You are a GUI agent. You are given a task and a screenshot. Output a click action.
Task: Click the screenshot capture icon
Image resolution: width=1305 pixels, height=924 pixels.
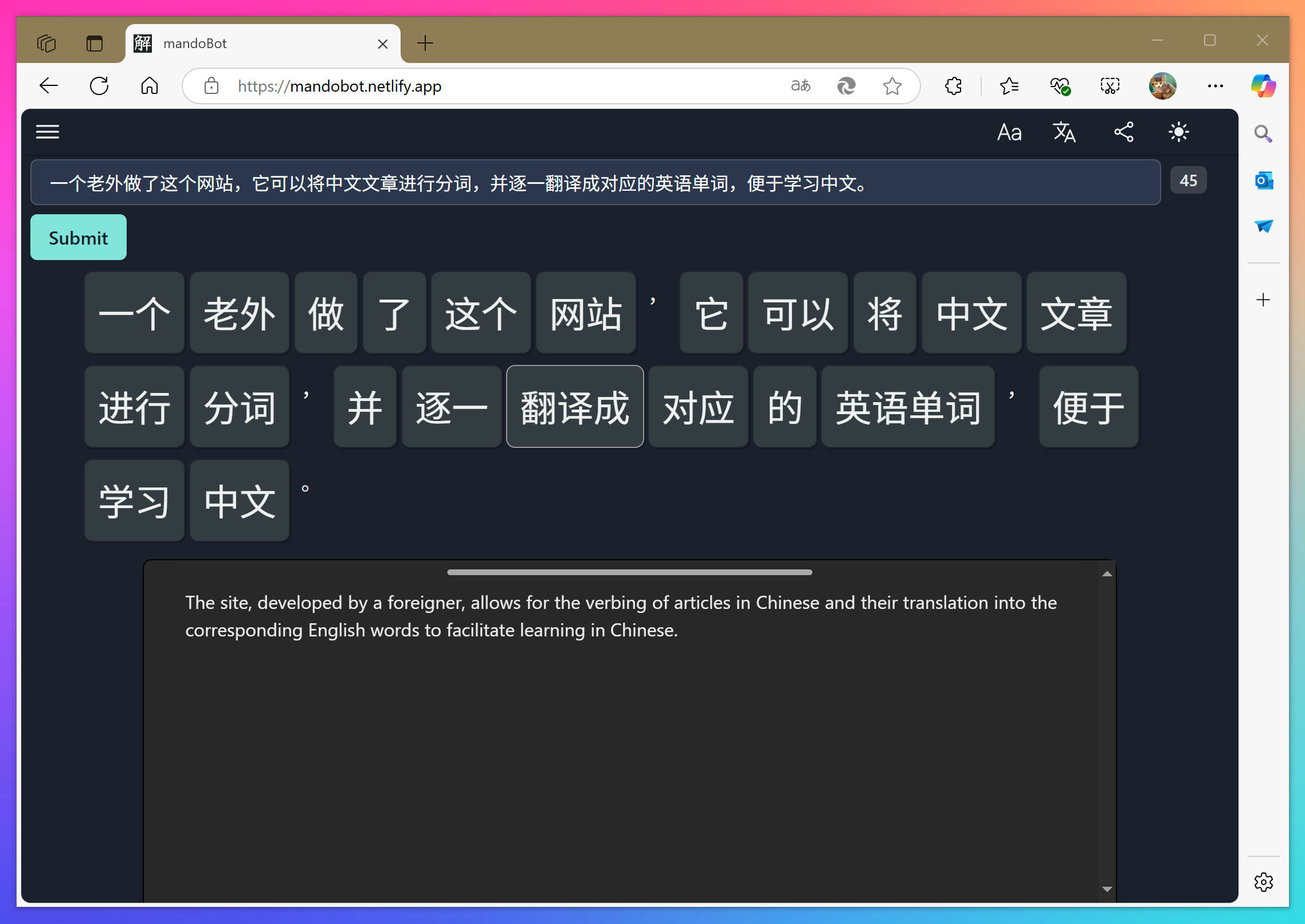pyautogui.click(x=1110, y=86)
